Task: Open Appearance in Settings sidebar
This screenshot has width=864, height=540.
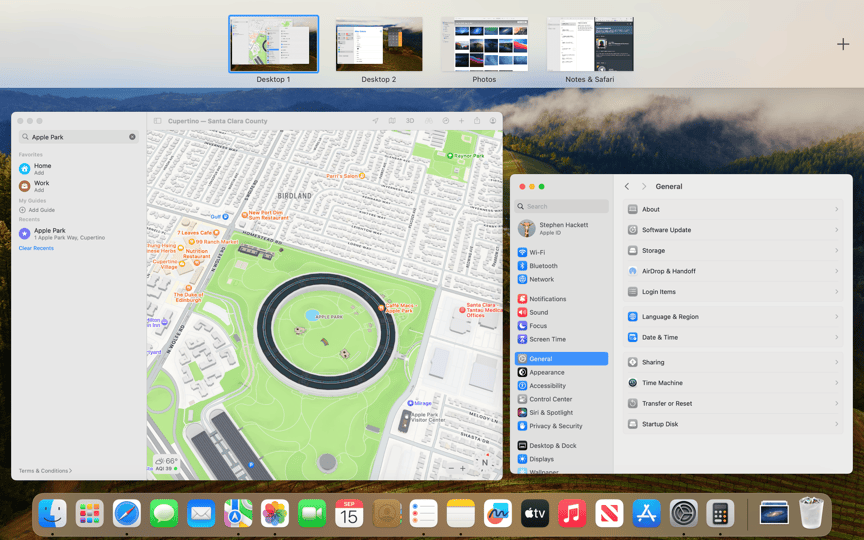Action: [561, 372]
